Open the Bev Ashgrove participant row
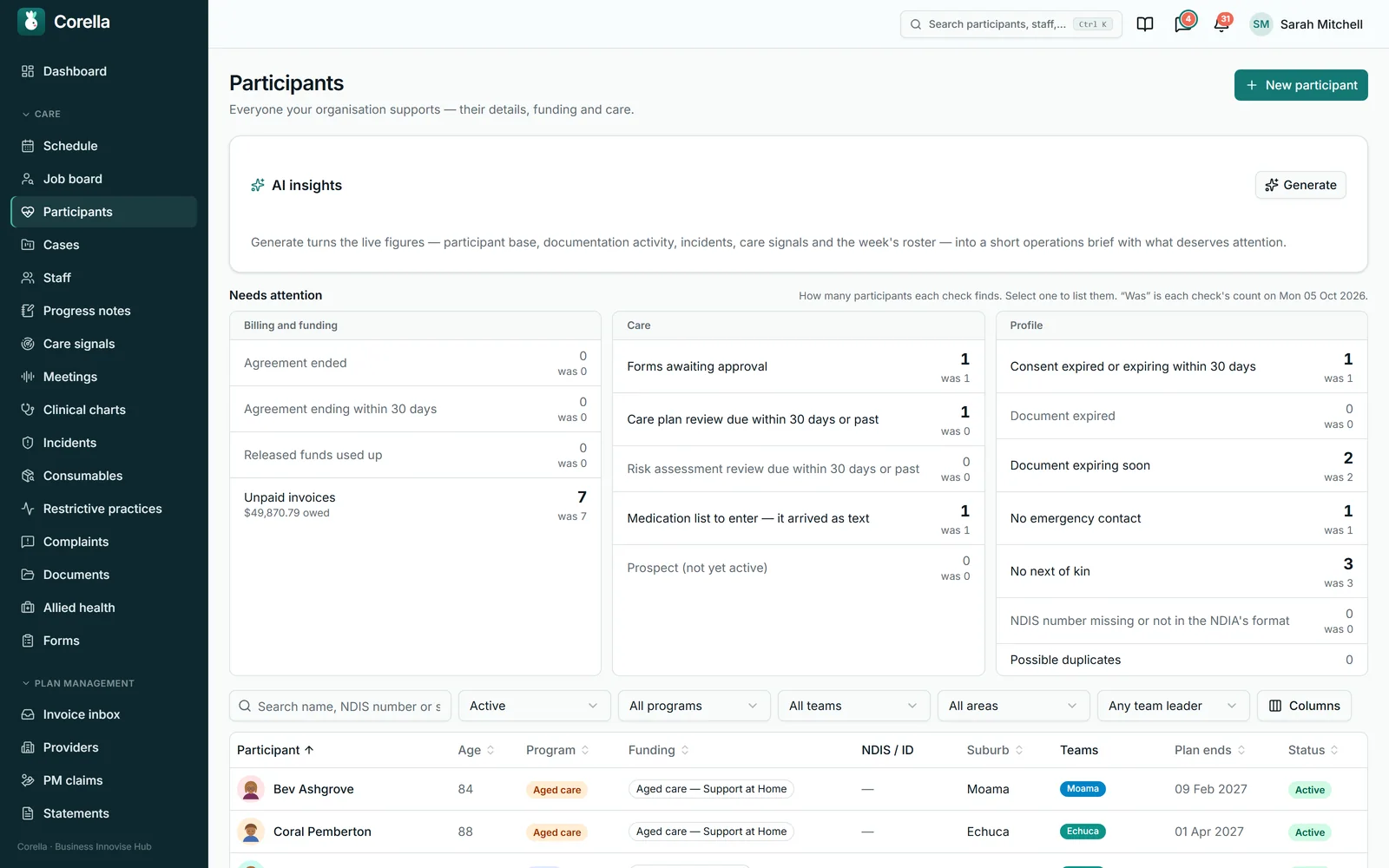 click(x=799, y=789)
